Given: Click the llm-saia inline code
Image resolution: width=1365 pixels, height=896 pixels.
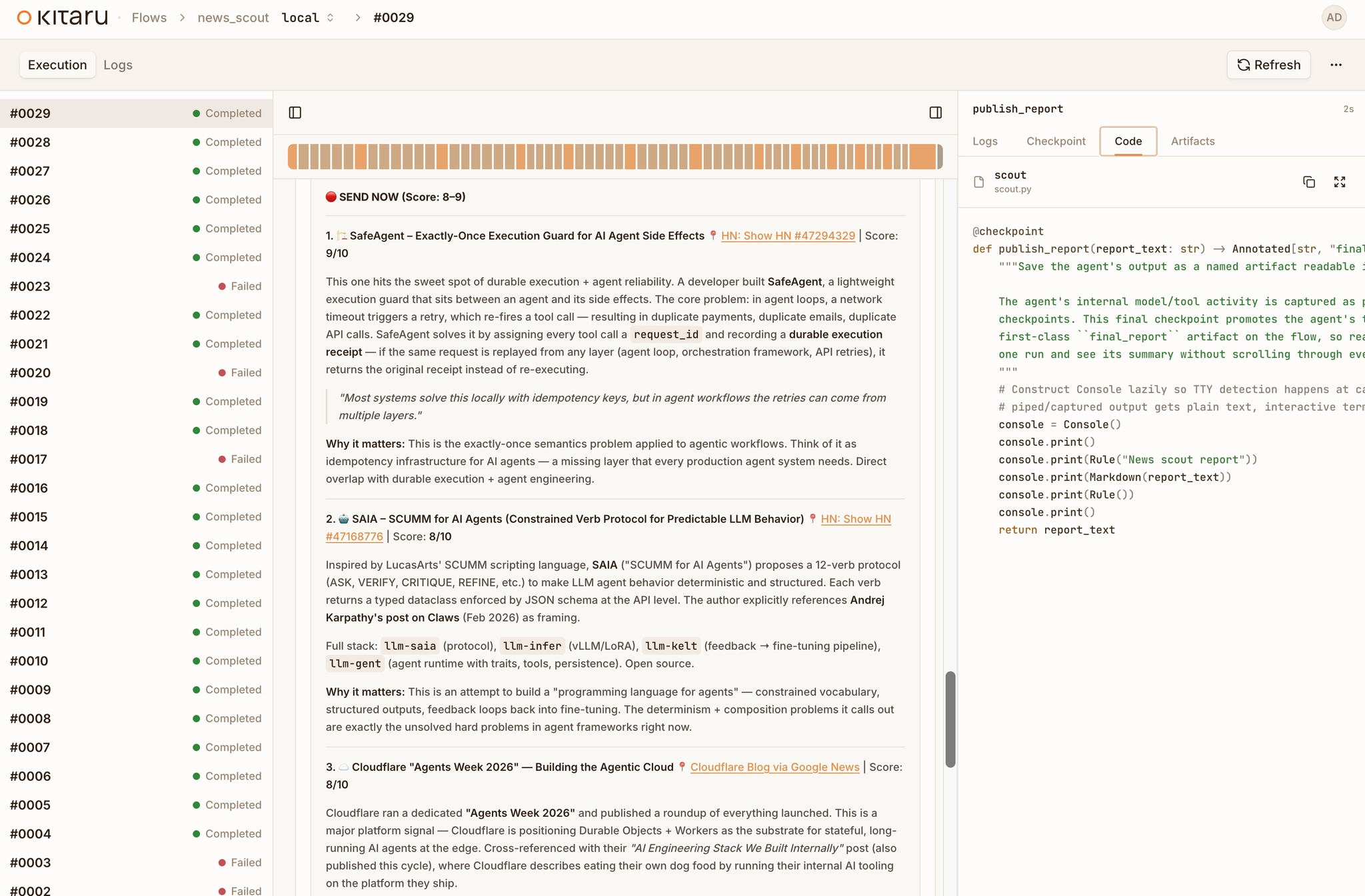Looking at the screenshot, I should [x=411, y=646].
